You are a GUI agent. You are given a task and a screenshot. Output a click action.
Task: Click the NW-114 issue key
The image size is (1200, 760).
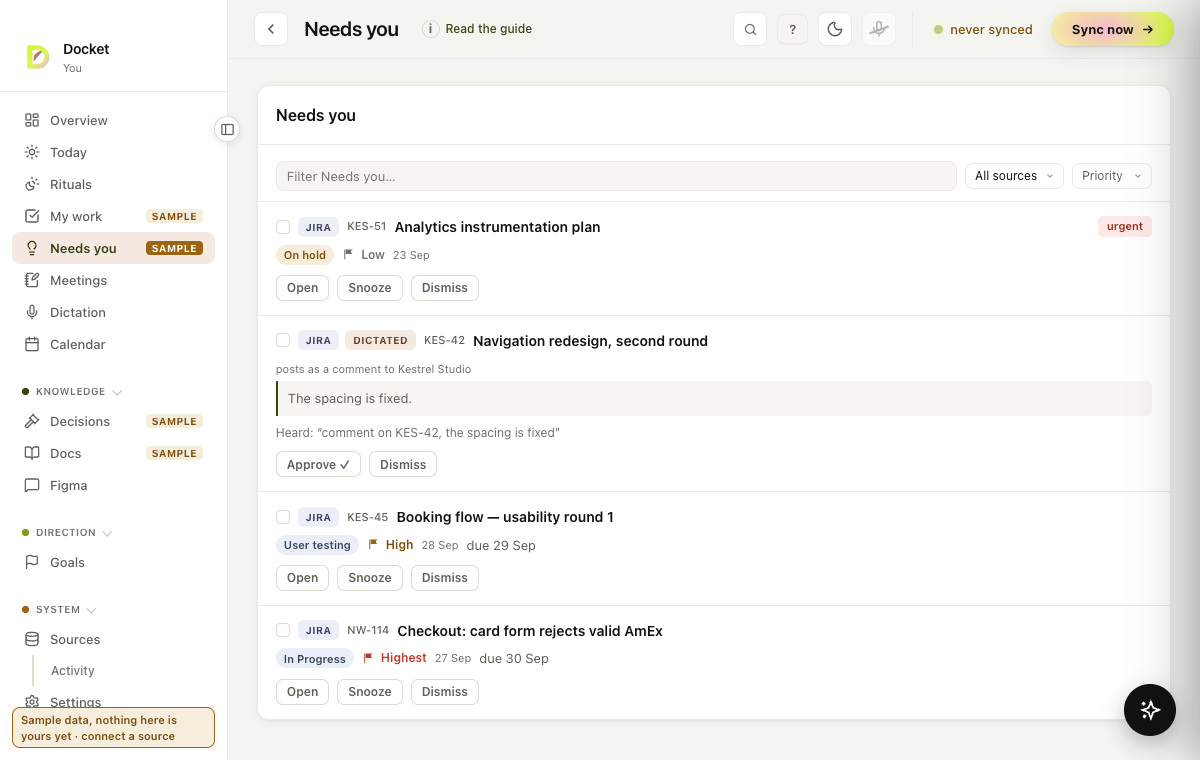point(368,631)
